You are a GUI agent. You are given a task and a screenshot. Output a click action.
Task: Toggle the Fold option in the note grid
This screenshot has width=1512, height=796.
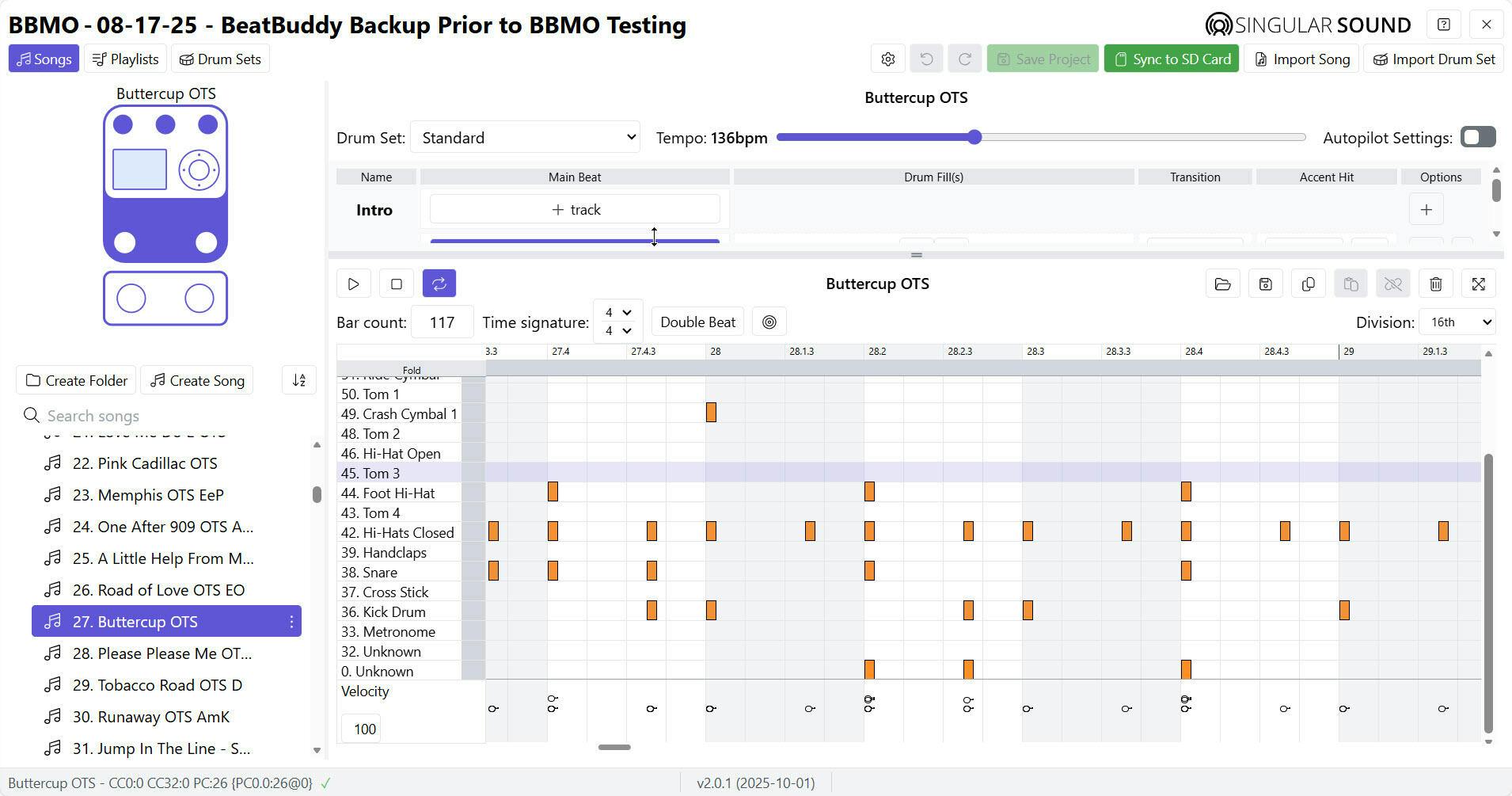(x=411, y=370)
